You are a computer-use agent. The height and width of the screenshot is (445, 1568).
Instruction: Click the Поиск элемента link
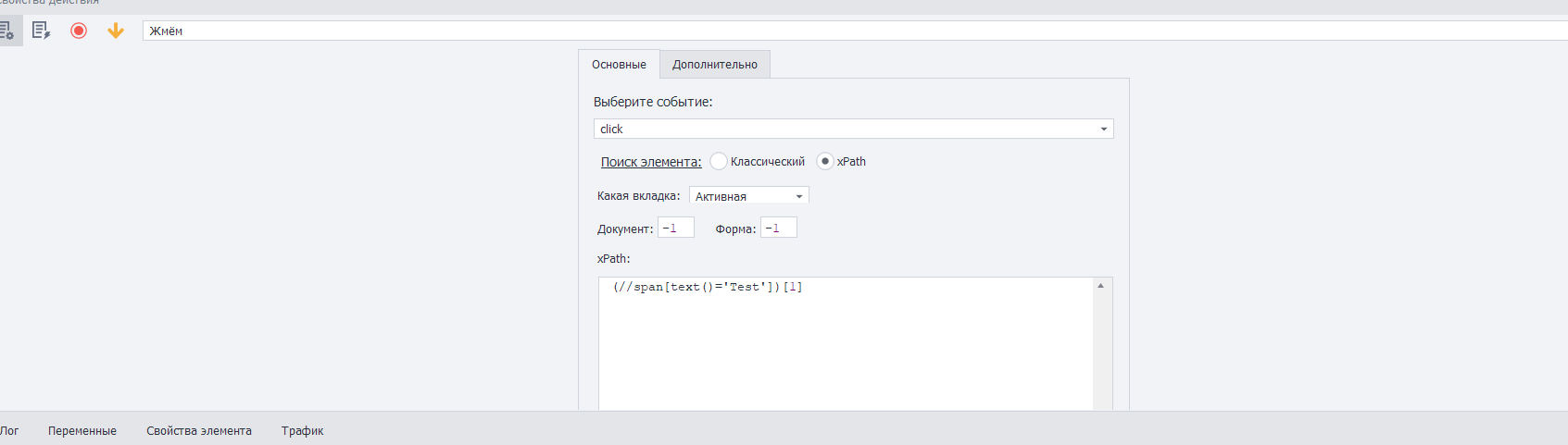click(651, 162)
